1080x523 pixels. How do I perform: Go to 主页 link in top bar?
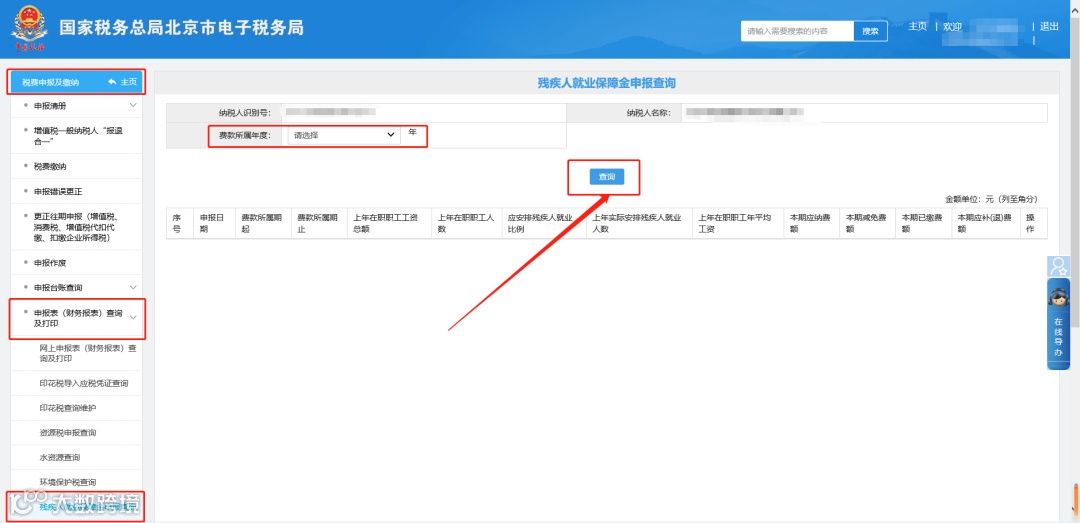pyautogui.click(x=917, y=26)
